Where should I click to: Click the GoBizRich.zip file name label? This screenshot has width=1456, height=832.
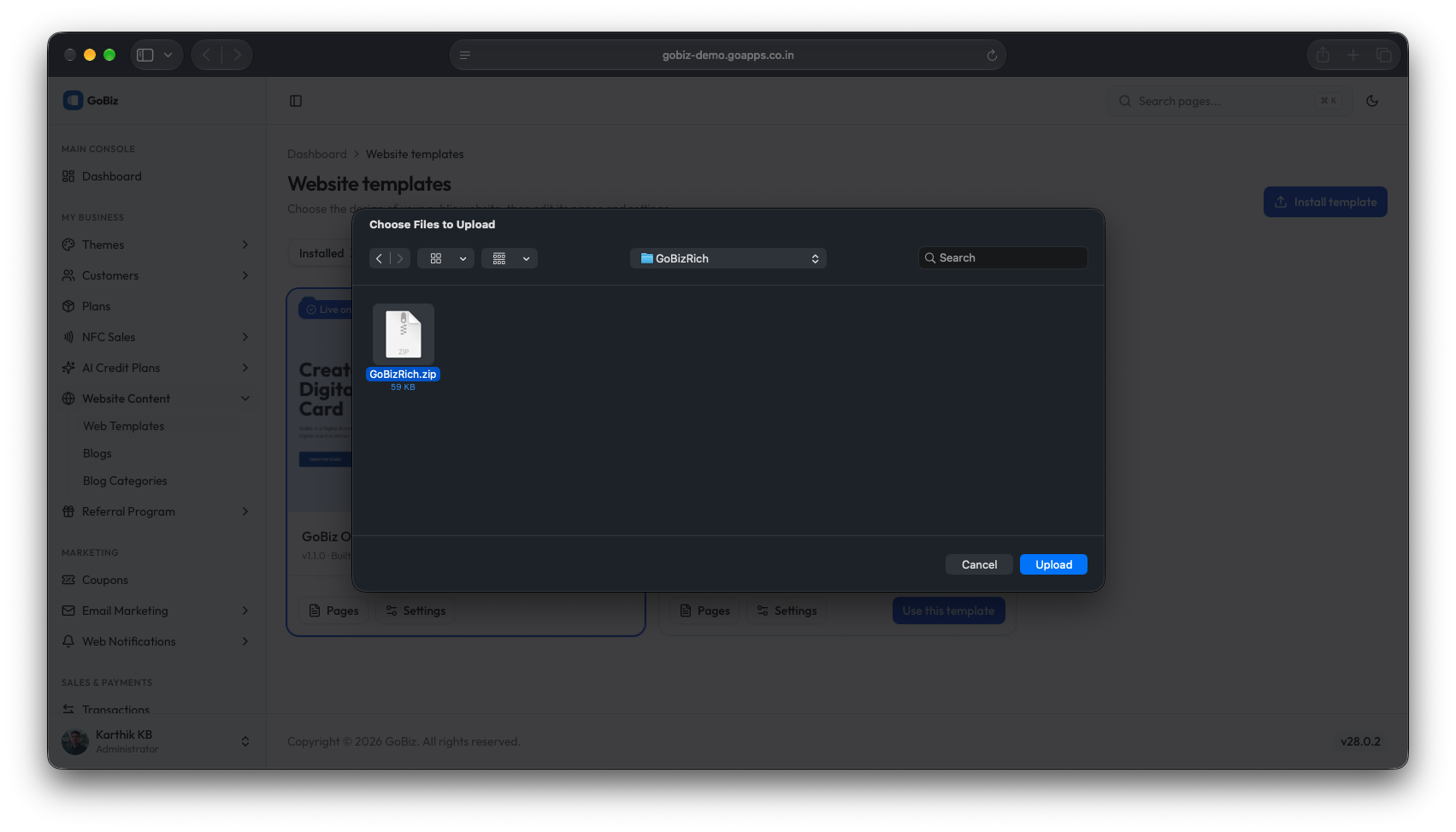pos(403,375)
